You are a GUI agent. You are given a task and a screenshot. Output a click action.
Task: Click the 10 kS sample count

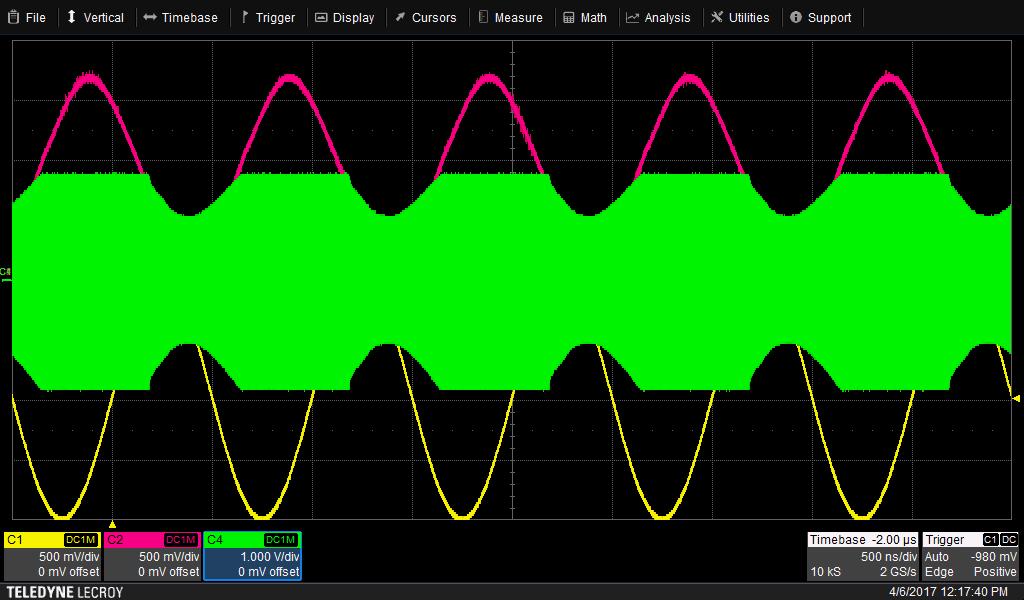pyautogui.click(x=825, y=572)
